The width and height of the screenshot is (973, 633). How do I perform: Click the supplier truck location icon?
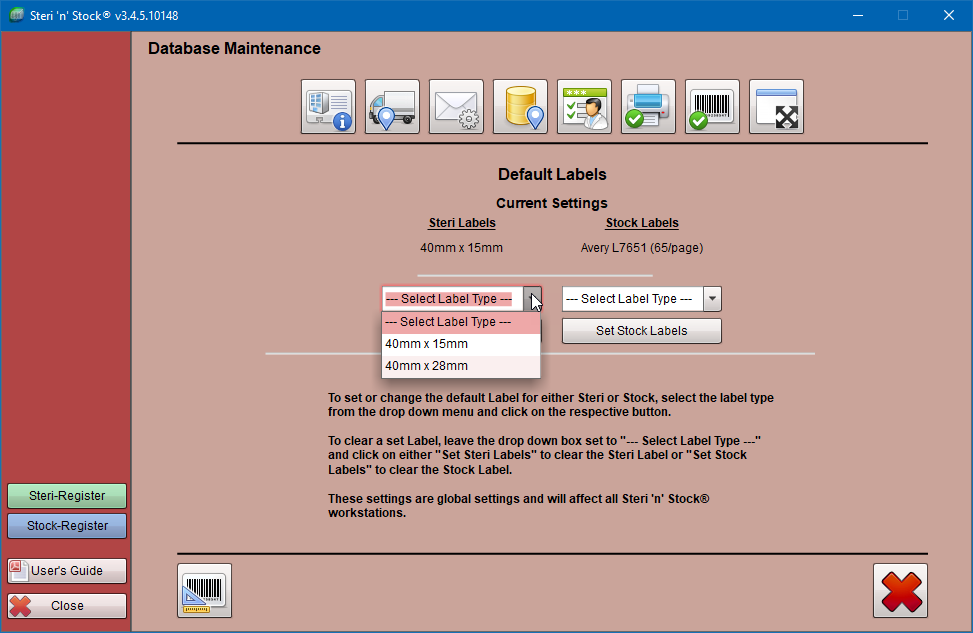[392, 106]
